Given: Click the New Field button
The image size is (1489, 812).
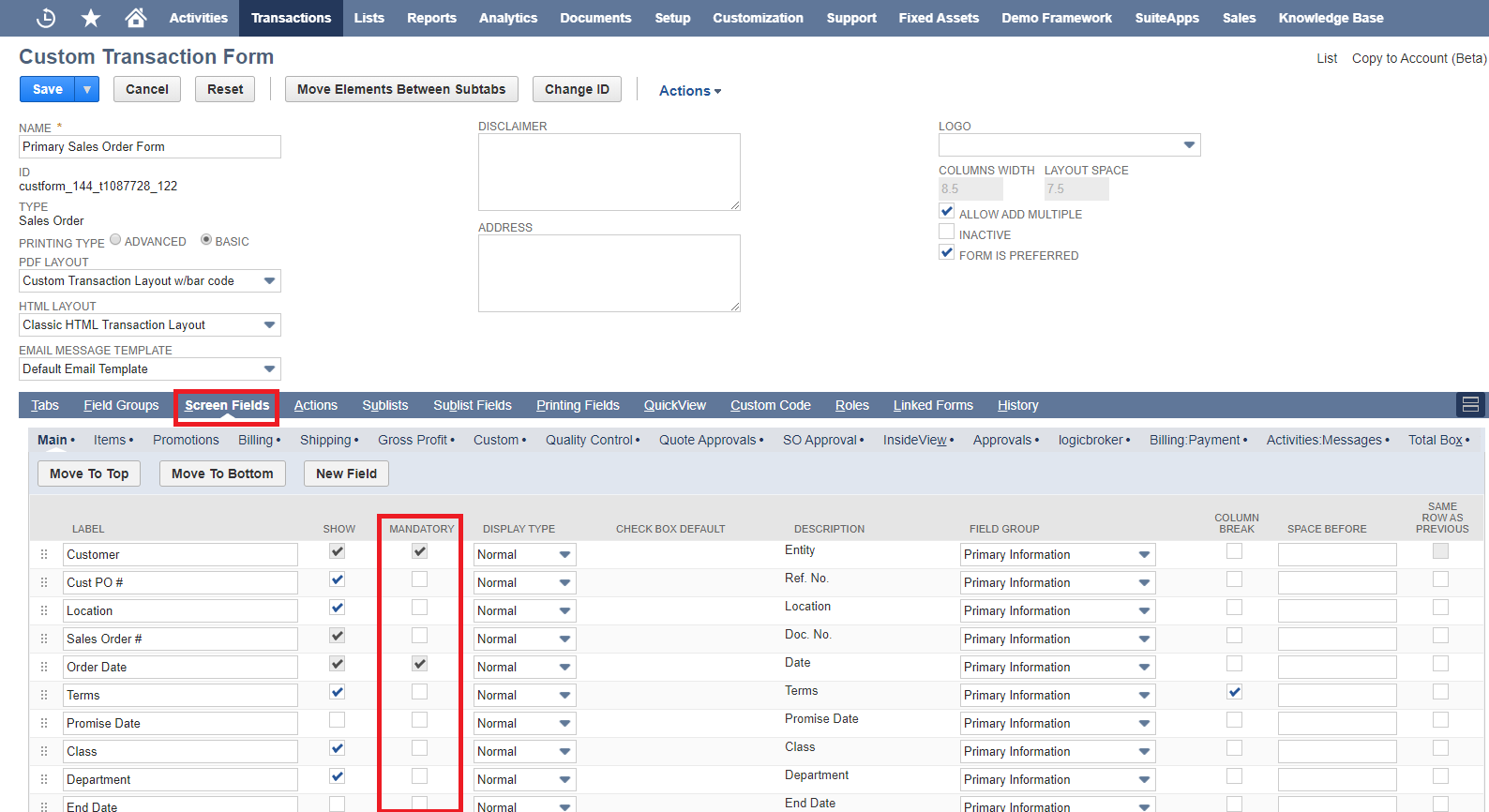Looking at the screenshot, I should (346, 474).
